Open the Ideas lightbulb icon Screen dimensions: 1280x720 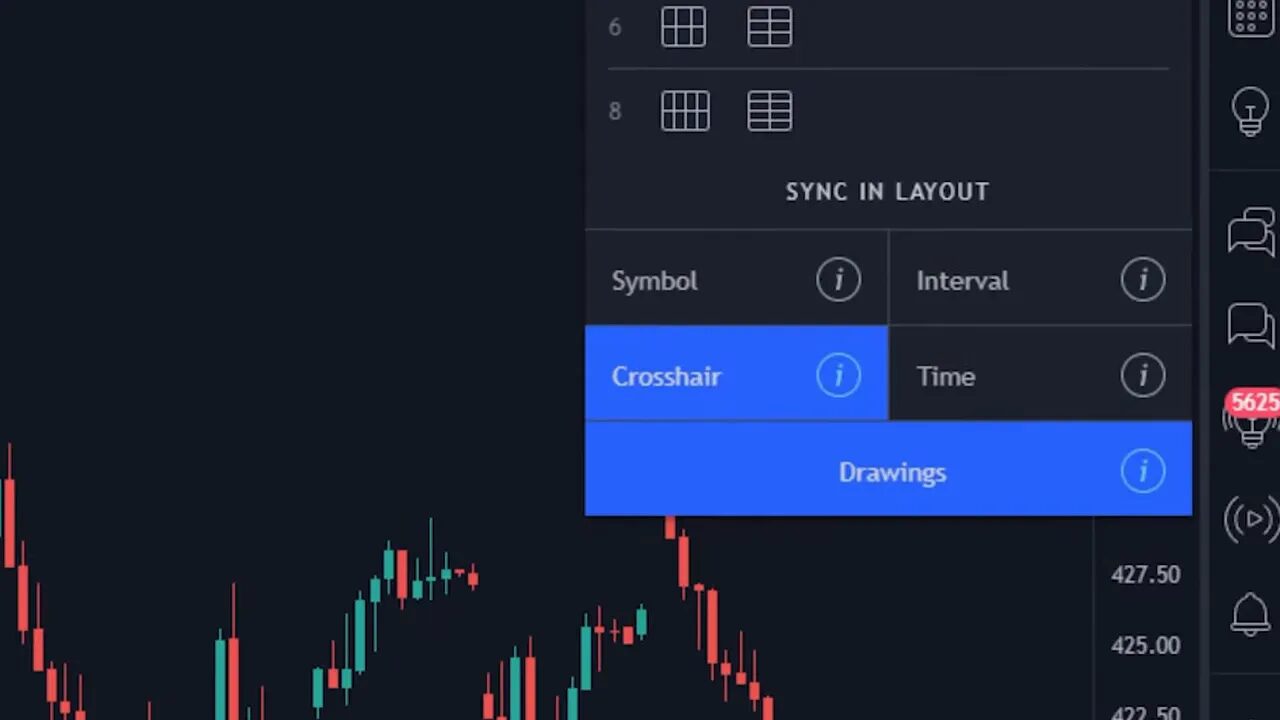(x=1250, y=110)
